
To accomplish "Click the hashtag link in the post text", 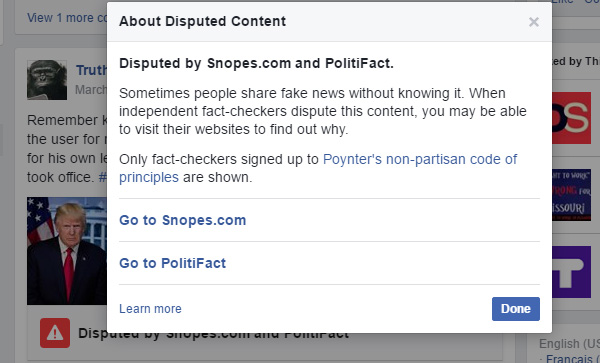I will point(103,177).
